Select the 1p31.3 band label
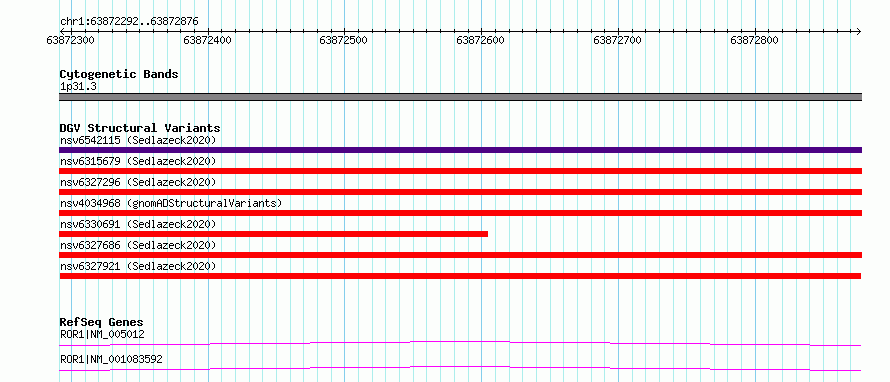890x382 pixels. [78, 87]
